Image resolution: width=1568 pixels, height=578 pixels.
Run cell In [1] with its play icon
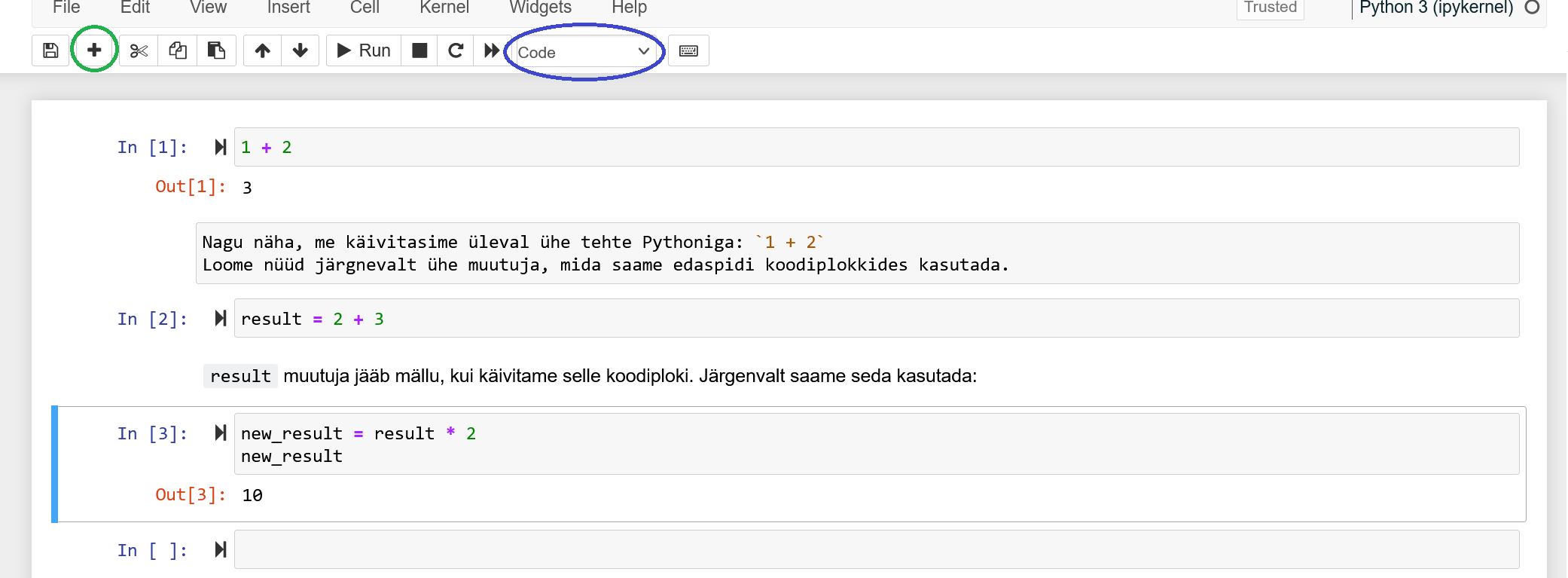220,147
